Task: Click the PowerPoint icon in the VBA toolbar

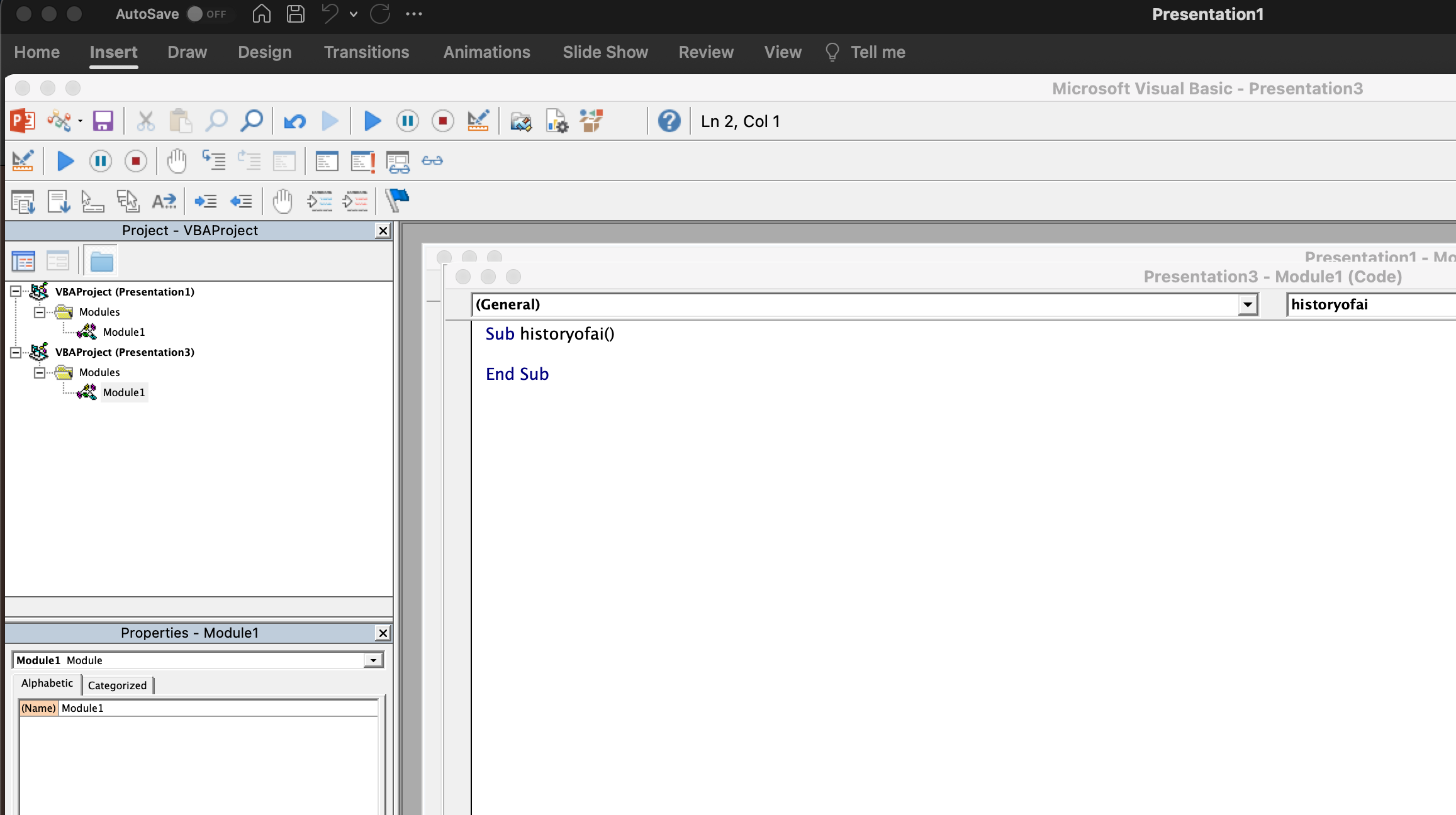Action: coord(23,121)
